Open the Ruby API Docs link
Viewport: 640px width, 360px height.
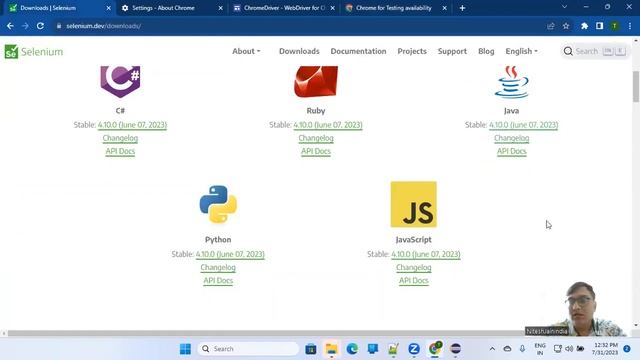tap(316, 151)
